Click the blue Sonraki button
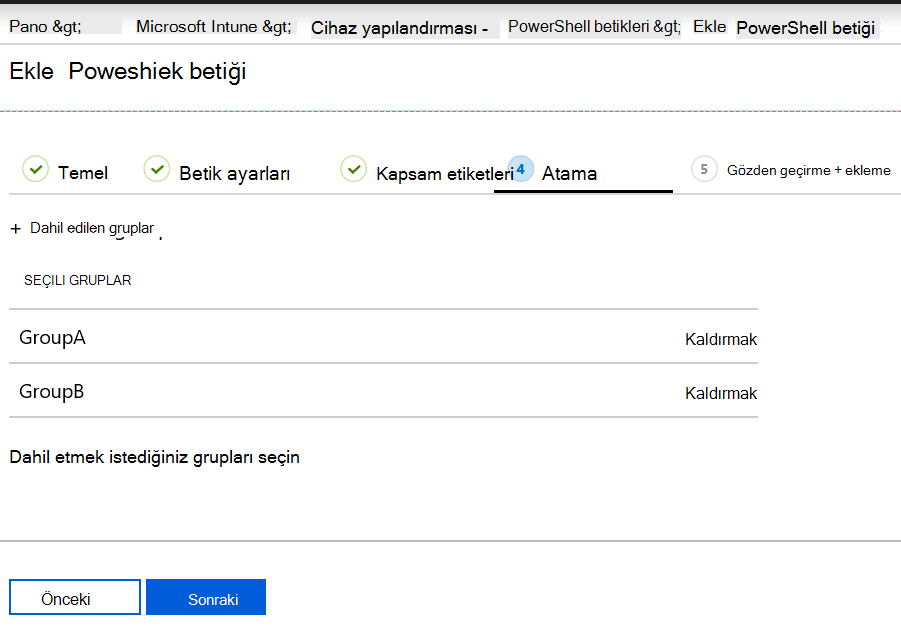 point(205,596)
